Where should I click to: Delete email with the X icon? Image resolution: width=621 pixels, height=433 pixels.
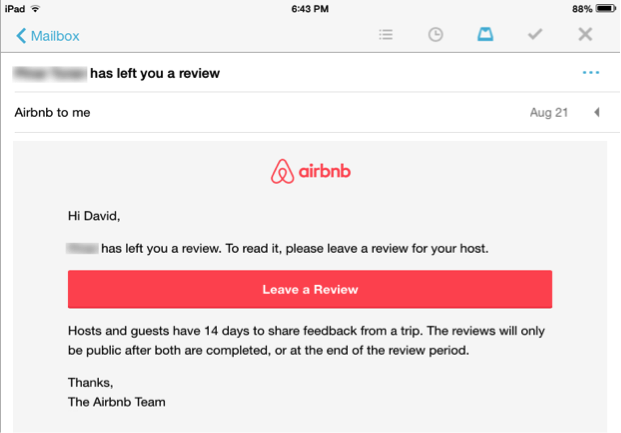[x=586, y=35]
